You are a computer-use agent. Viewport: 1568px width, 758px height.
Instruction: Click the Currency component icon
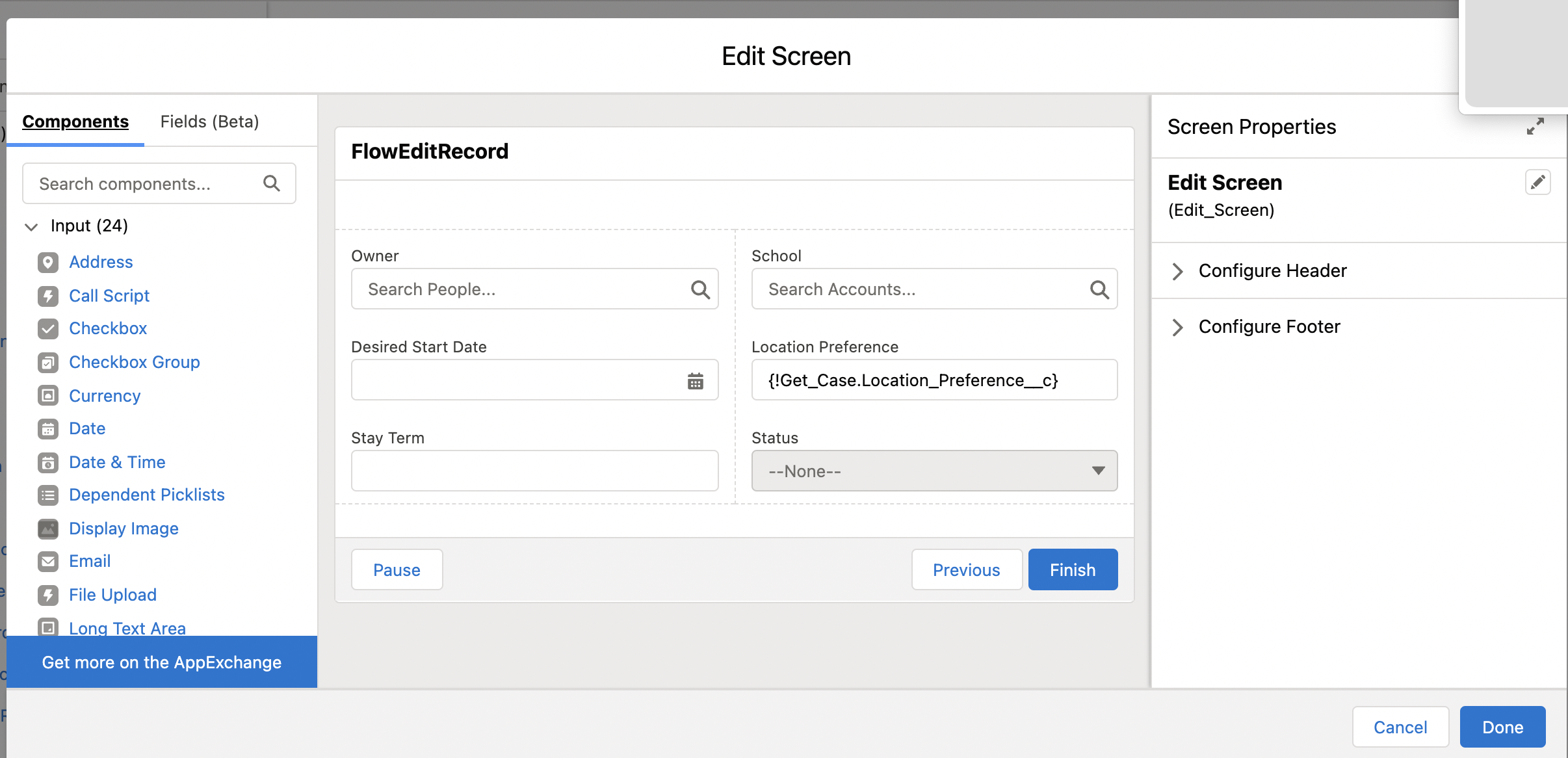coord(48,395)
